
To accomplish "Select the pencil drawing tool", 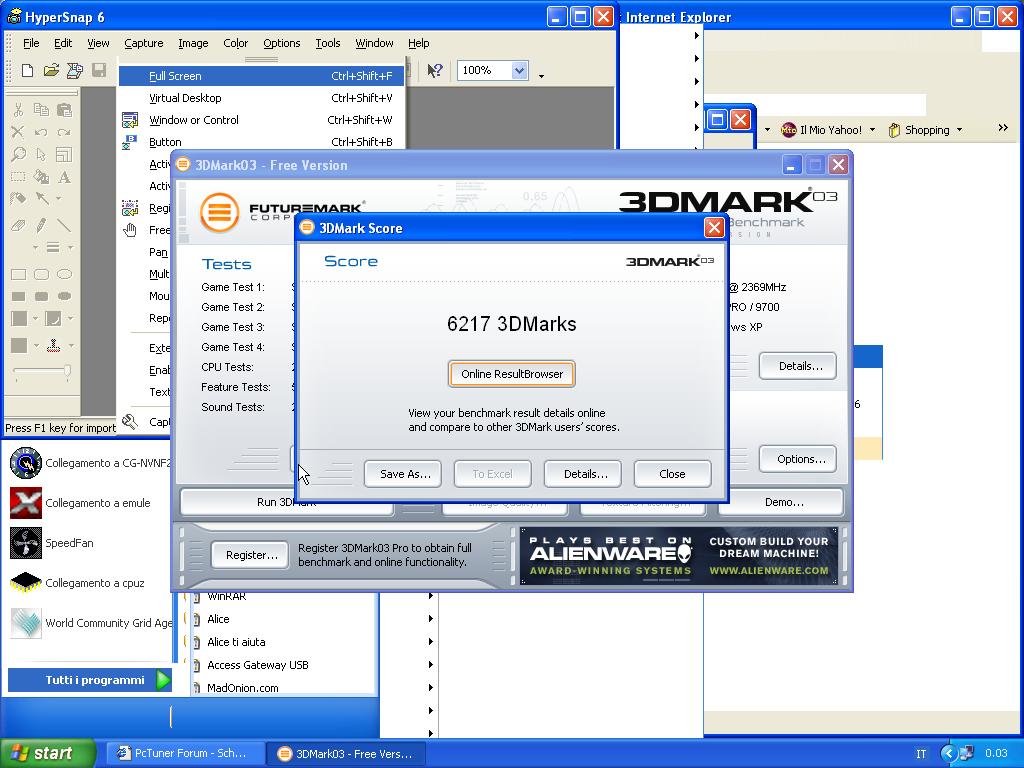I will coord(41,225).
